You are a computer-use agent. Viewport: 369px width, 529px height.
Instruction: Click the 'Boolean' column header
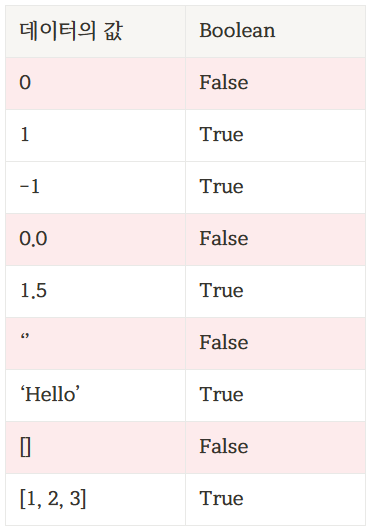[x=276, y=31]
